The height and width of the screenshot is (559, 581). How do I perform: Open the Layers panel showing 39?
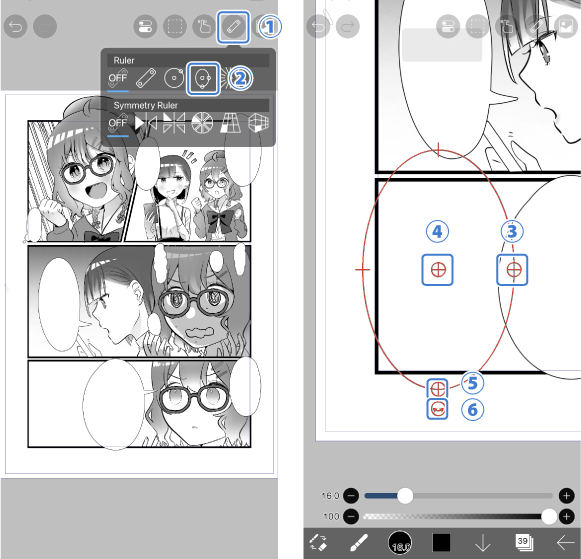(x=524, y=543)
